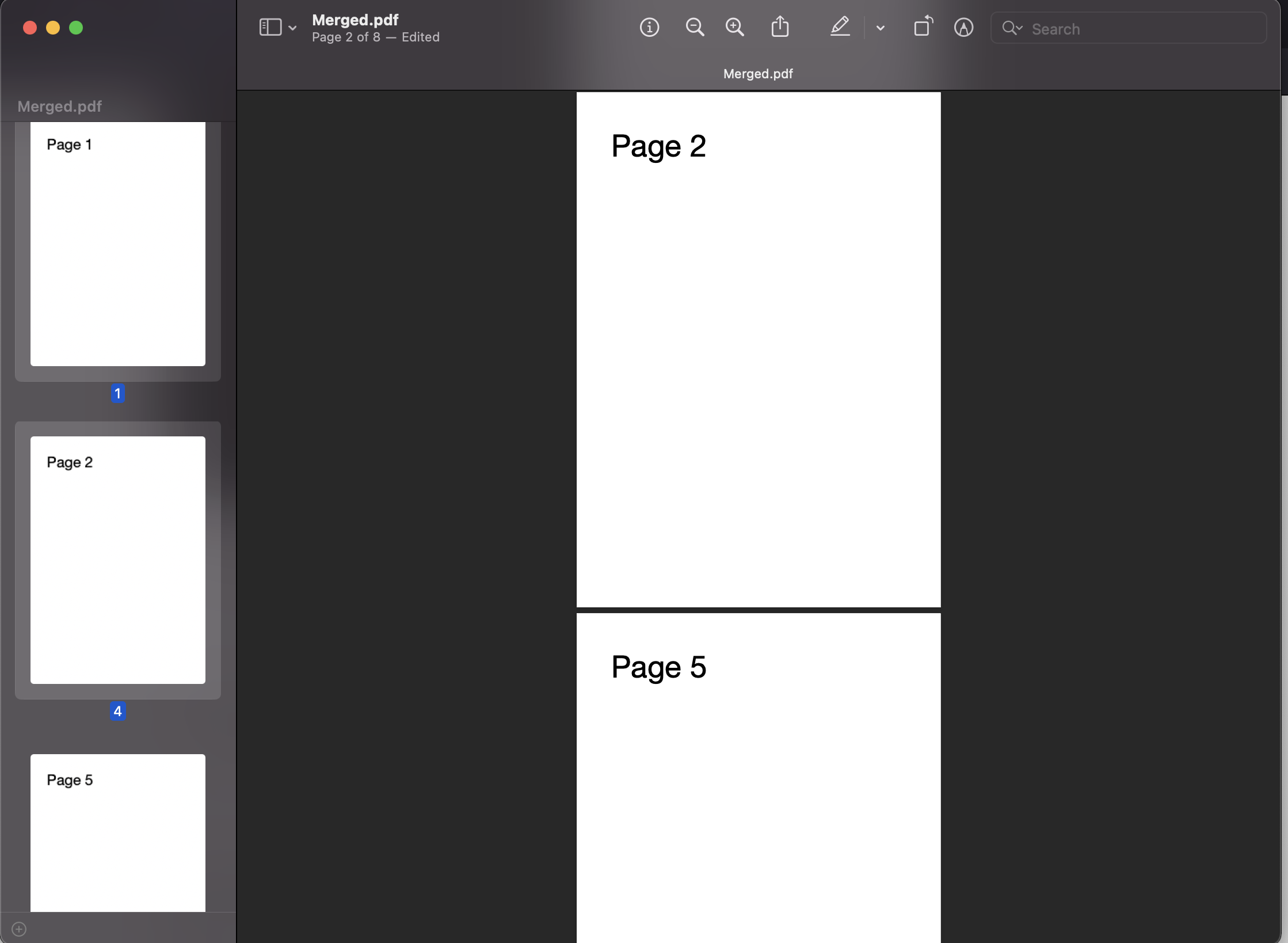Click the share/export icon
1288x943 pixels.
pyautogui.click(x=779, y=27)
